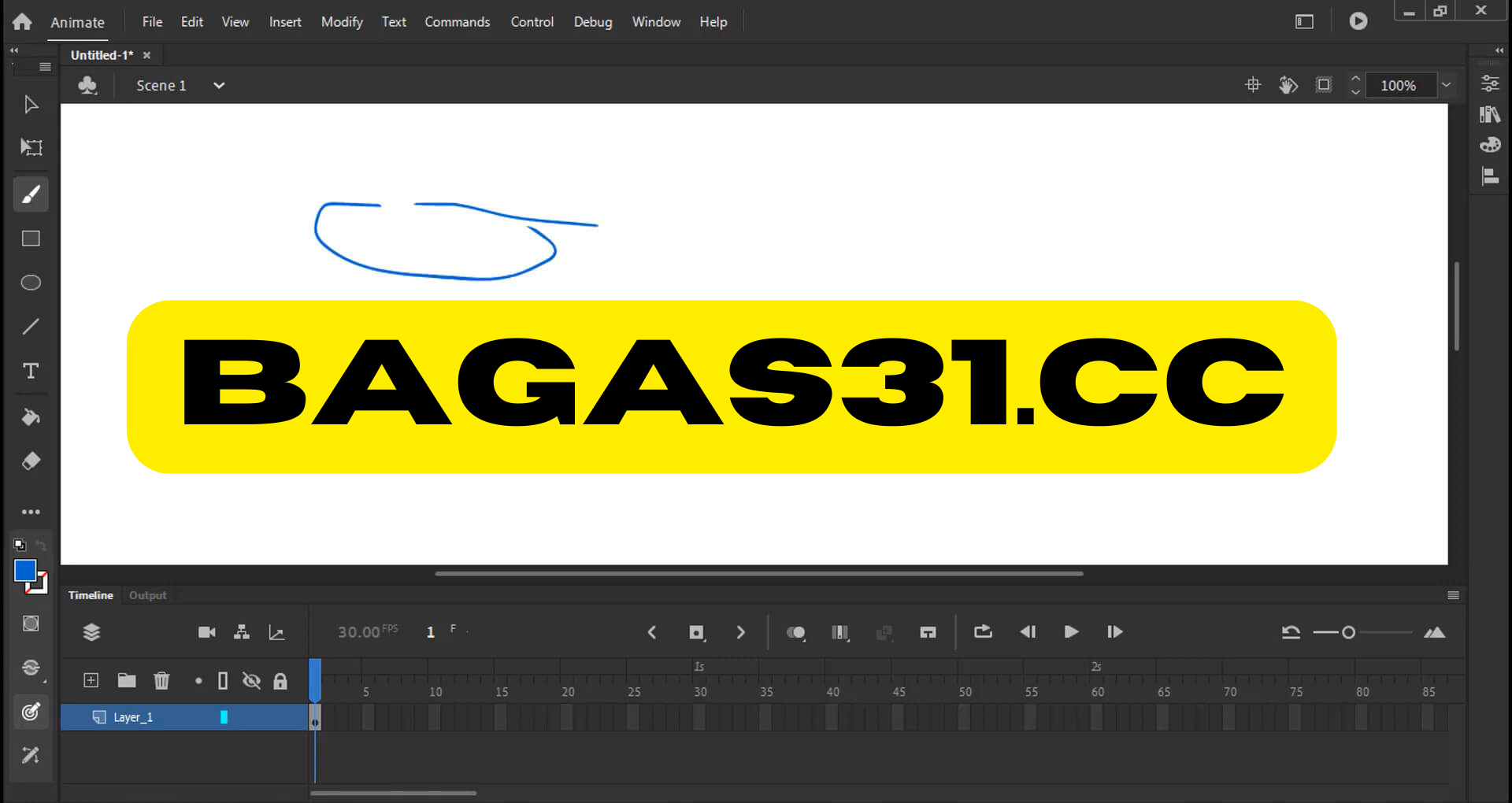Toggle Clip Content Outside Stage
The width and height of the screenshot is (1512, 803).
1324,85
